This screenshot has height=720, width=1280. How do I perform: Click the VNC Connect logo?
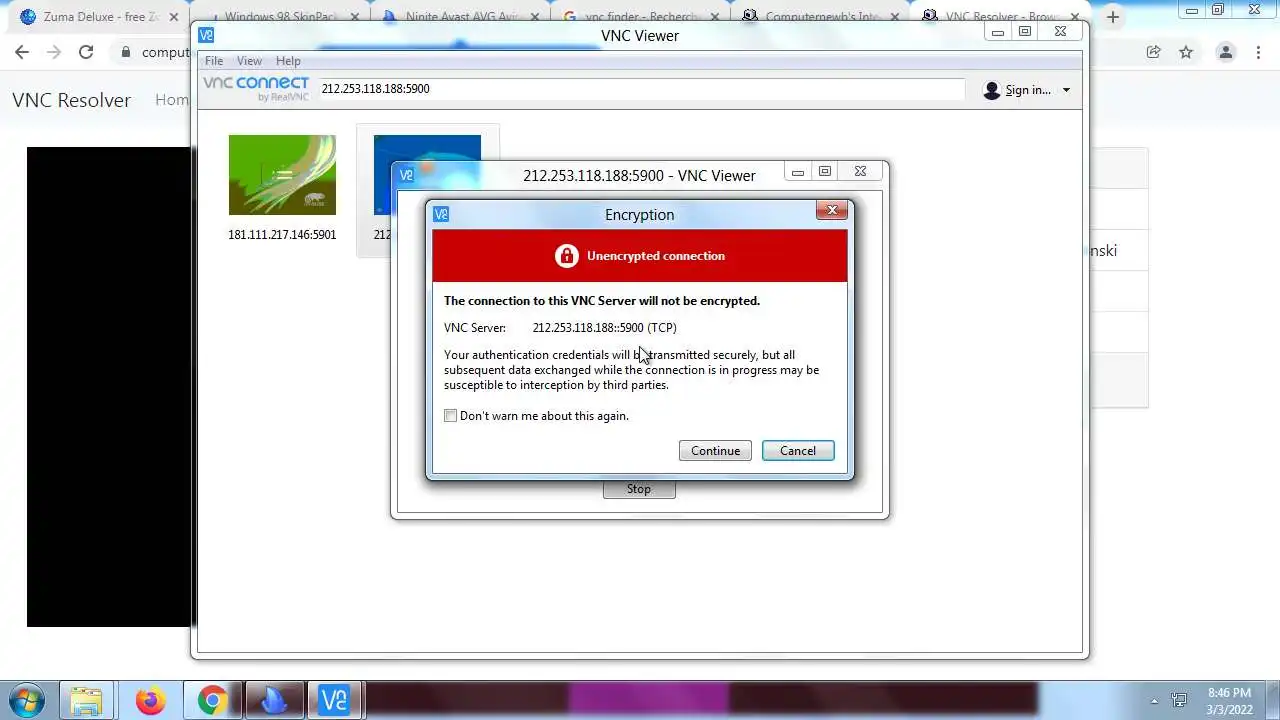point(257,88)
